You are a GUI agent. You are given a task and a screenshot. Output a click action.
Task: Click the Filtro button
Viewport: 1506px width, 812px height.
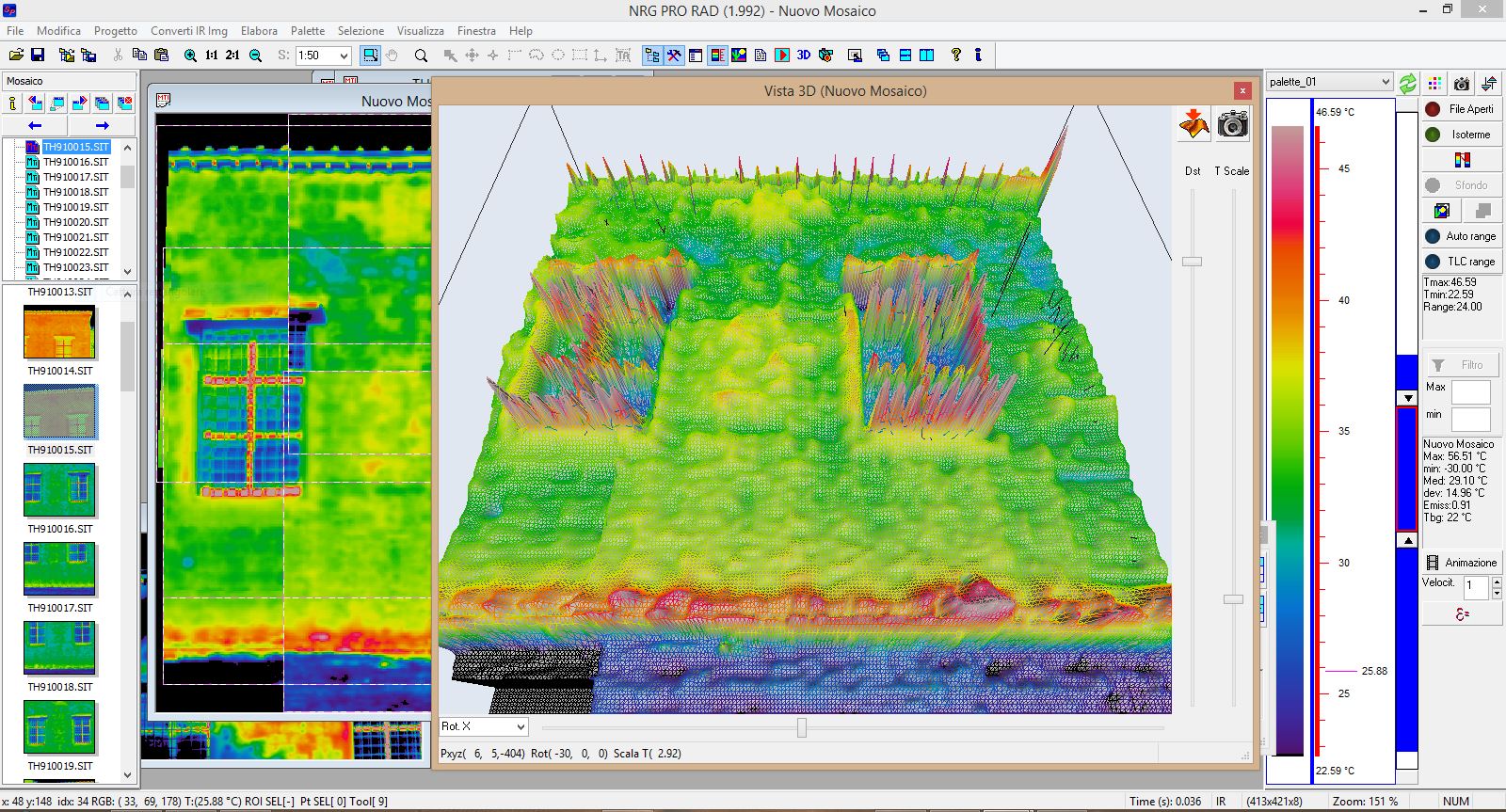click(1462, 365)
